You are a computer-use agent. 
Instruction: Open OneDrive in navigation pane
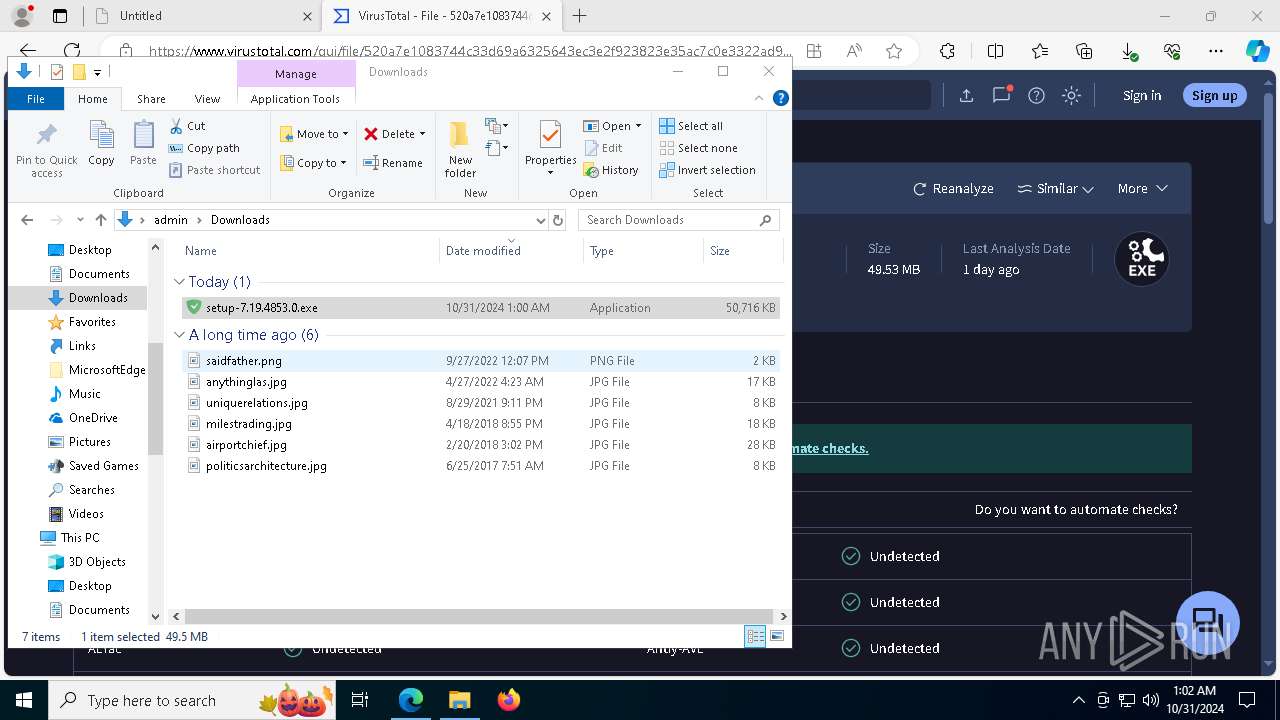point(93,418)
